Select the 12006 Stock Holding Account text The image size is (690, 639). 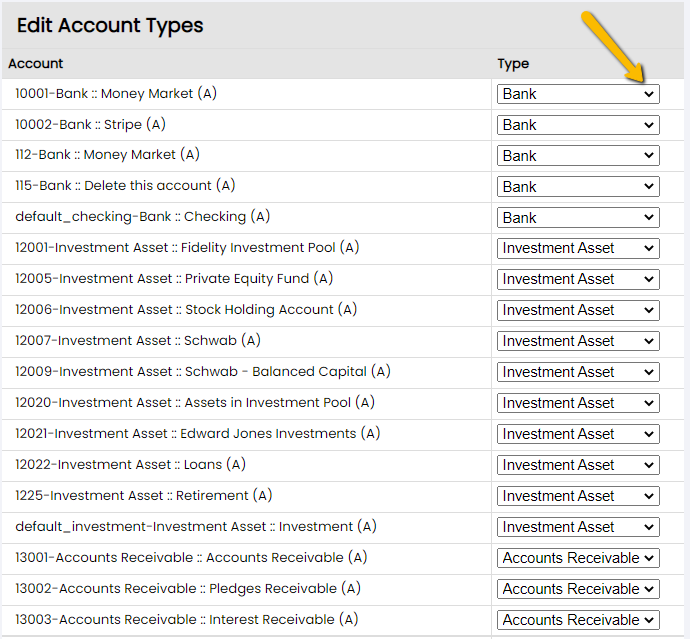point(186,309)
